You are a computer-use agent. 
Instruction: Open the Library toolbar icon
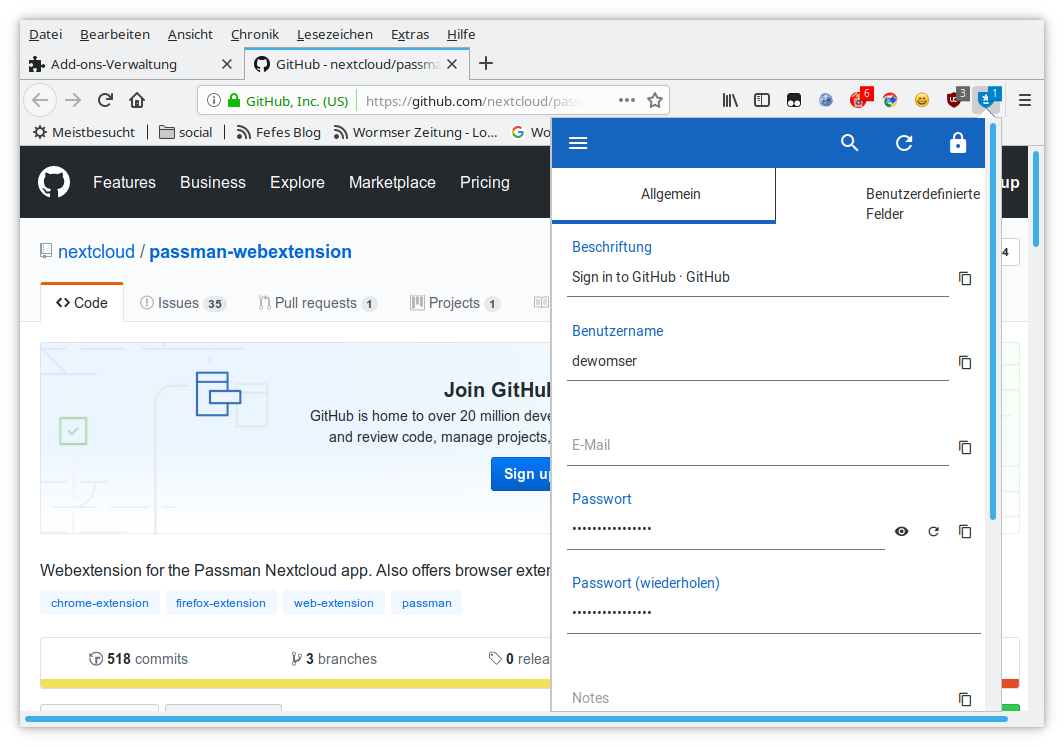point(730,100)
